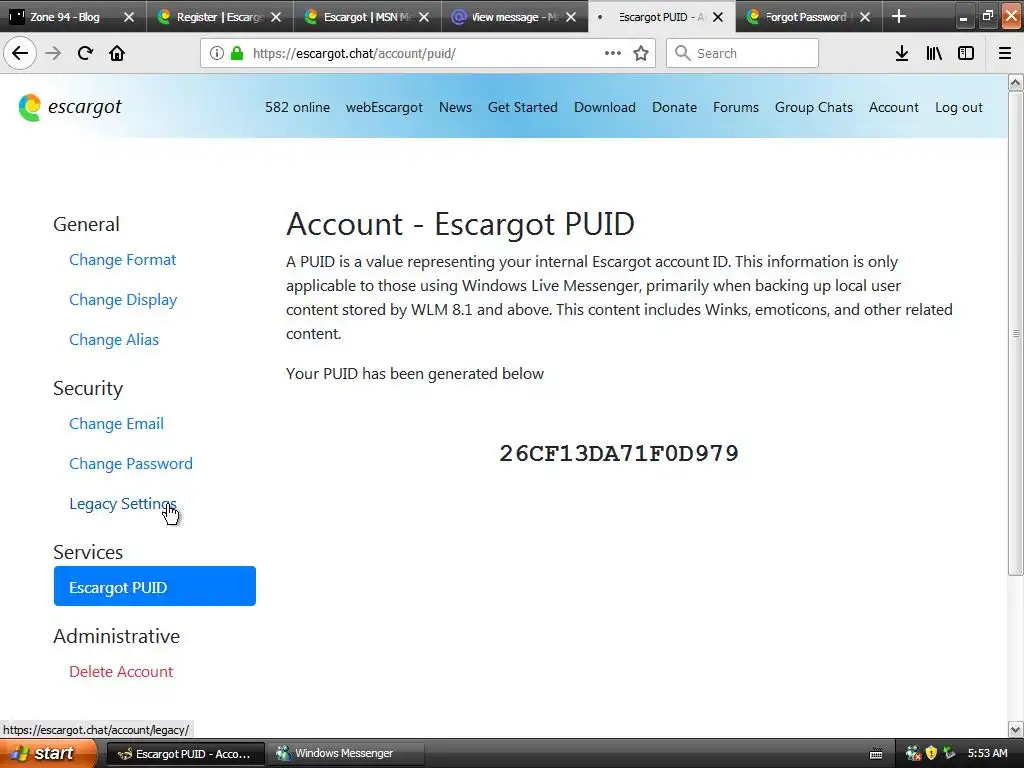1024x768 pixels.
Task: Click the taskbar clock showing 5:53 AM
Action: pyautogui.click(x=987, y=754)
